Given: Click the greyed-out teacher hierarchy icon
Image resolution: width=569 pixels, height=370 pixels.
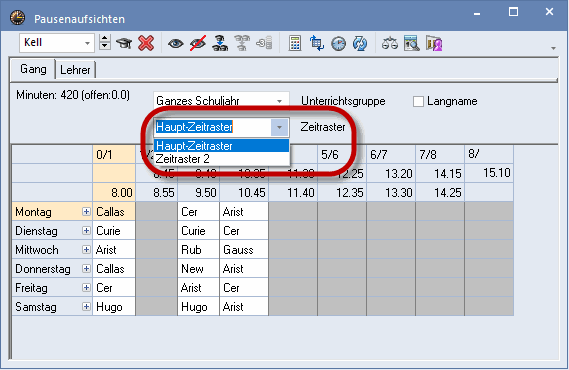Looking at the screenshot, I should tap(242, 43).
